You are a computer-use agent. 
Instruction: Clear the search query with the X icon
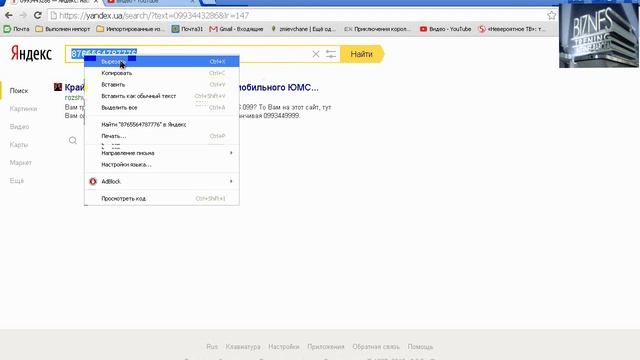(316, 54)
